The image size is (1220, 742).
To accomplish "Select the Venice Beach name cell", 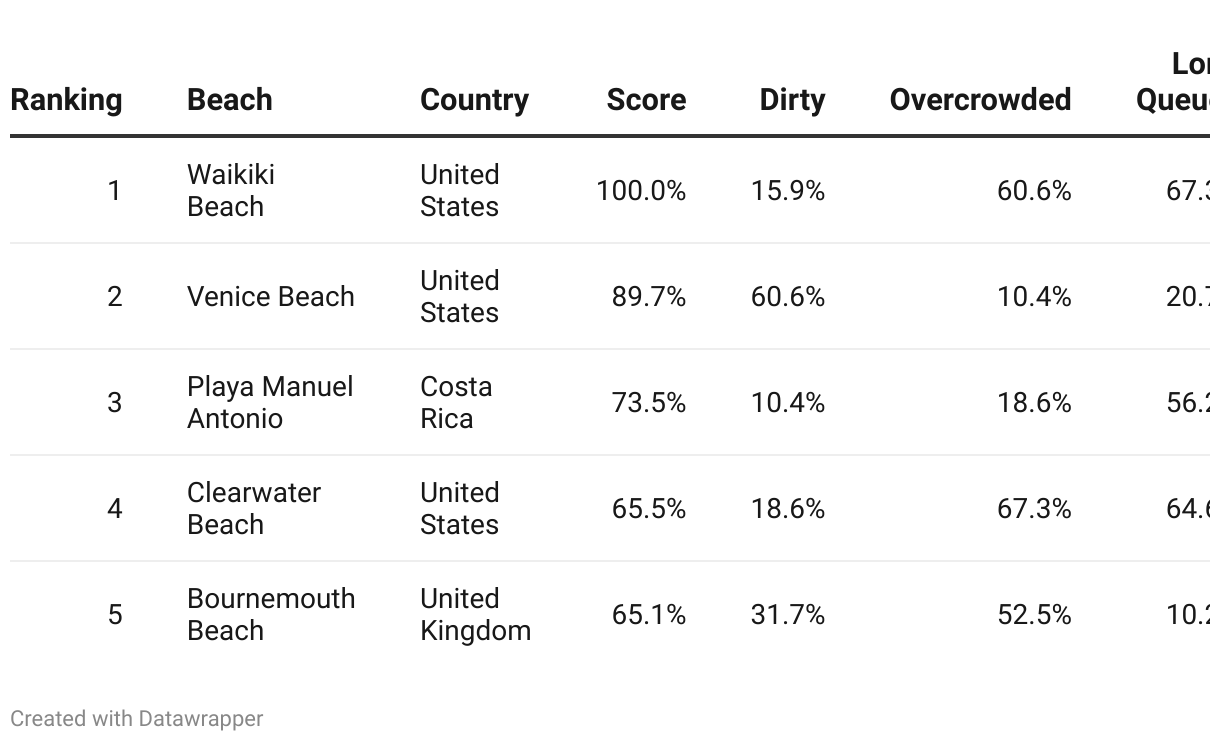I will pyautogui.click(x=270, y=297).
